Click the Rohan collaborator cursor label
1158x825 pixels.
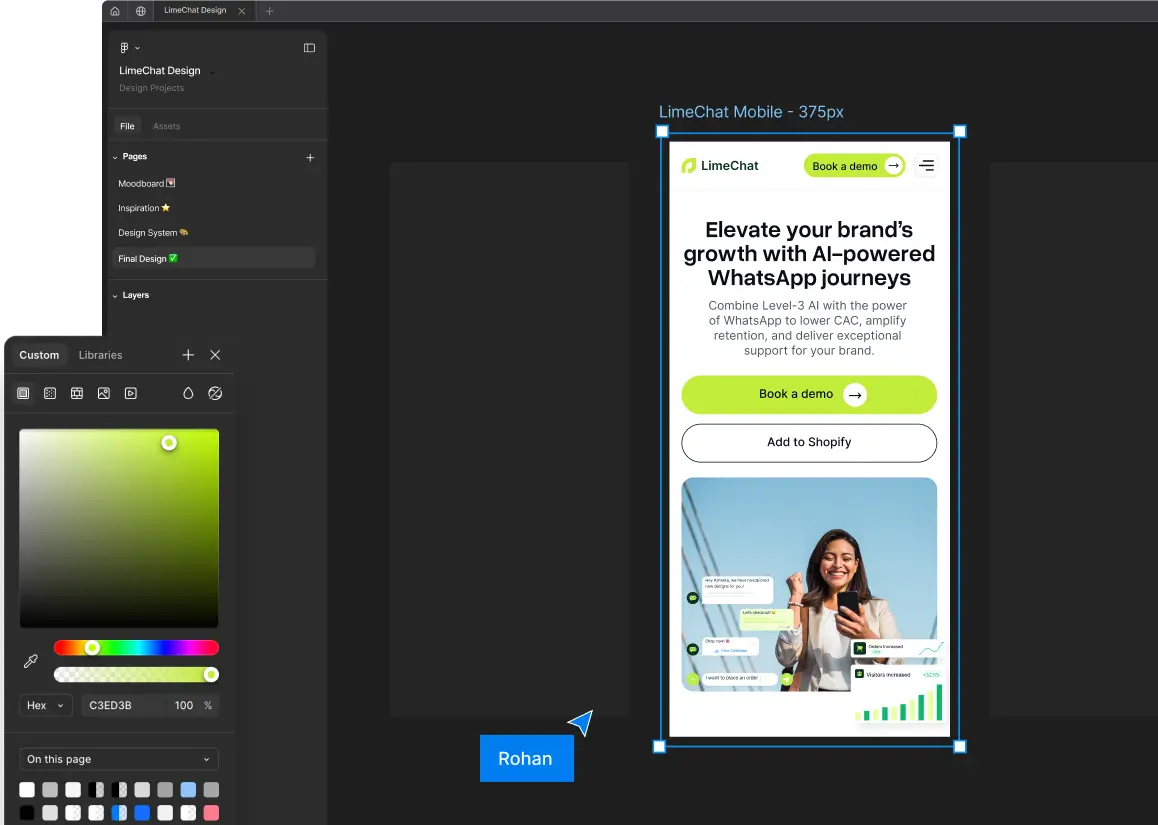526,759
